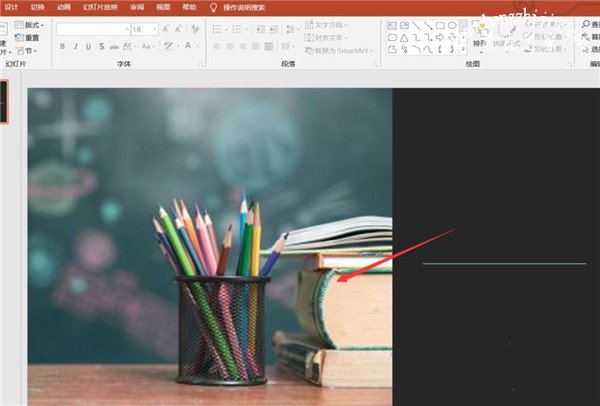Screen dimensions: 600x406
Task: Select the pencil holder photo on the slide
Action: point(210,247)
